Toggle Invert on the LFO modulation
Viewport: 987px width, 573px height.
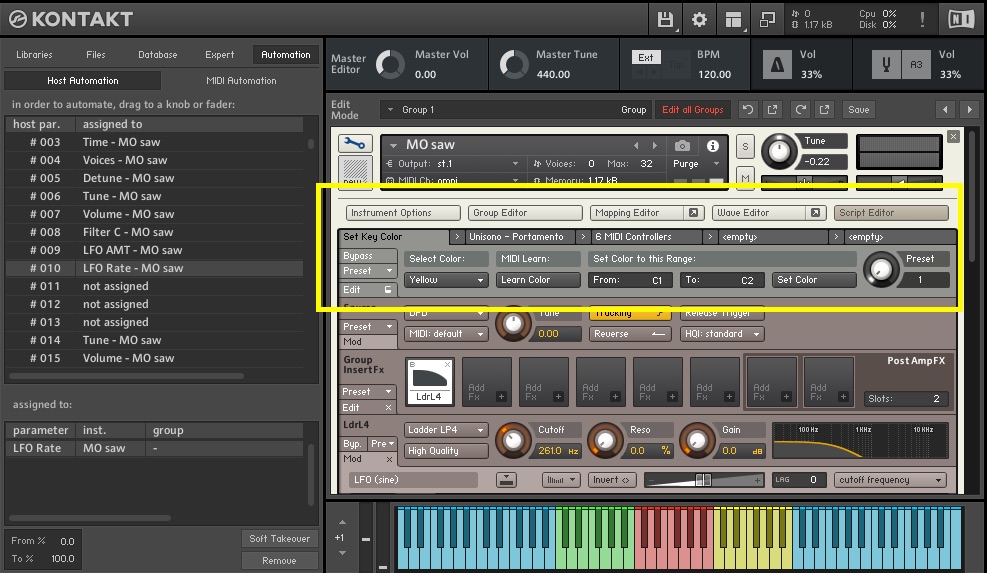(611, 480)
